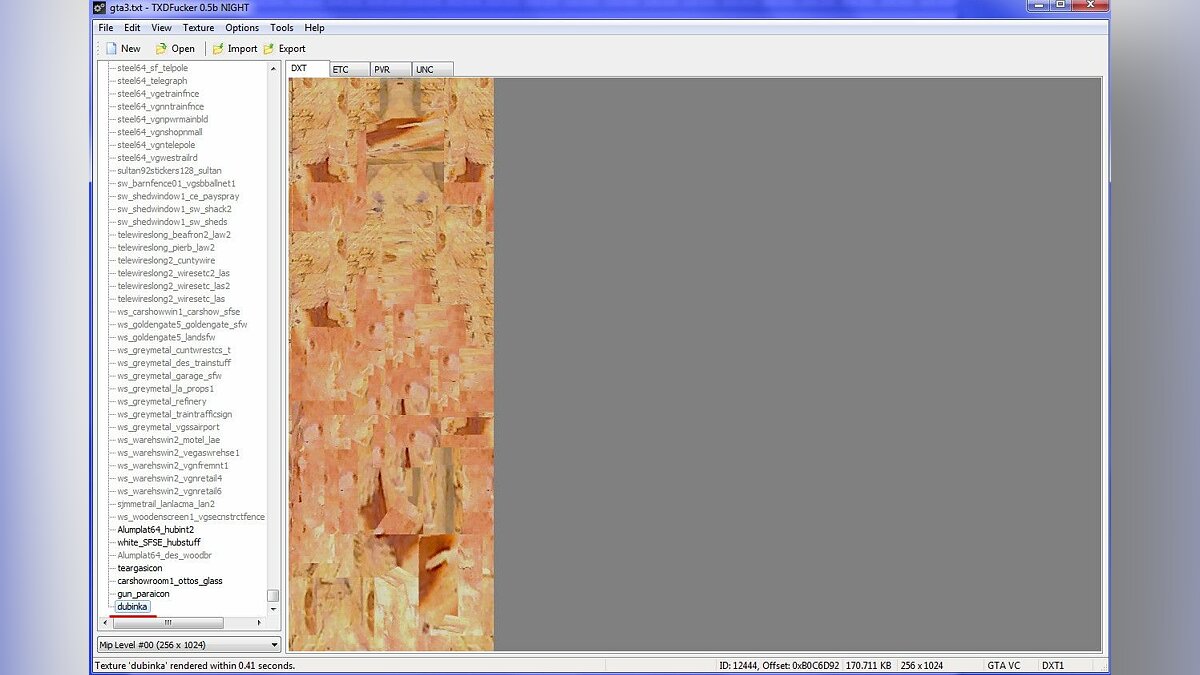The image size is (1200, 675).
Task: Click the gear app icon in title bar
Action: click(99, 7)
